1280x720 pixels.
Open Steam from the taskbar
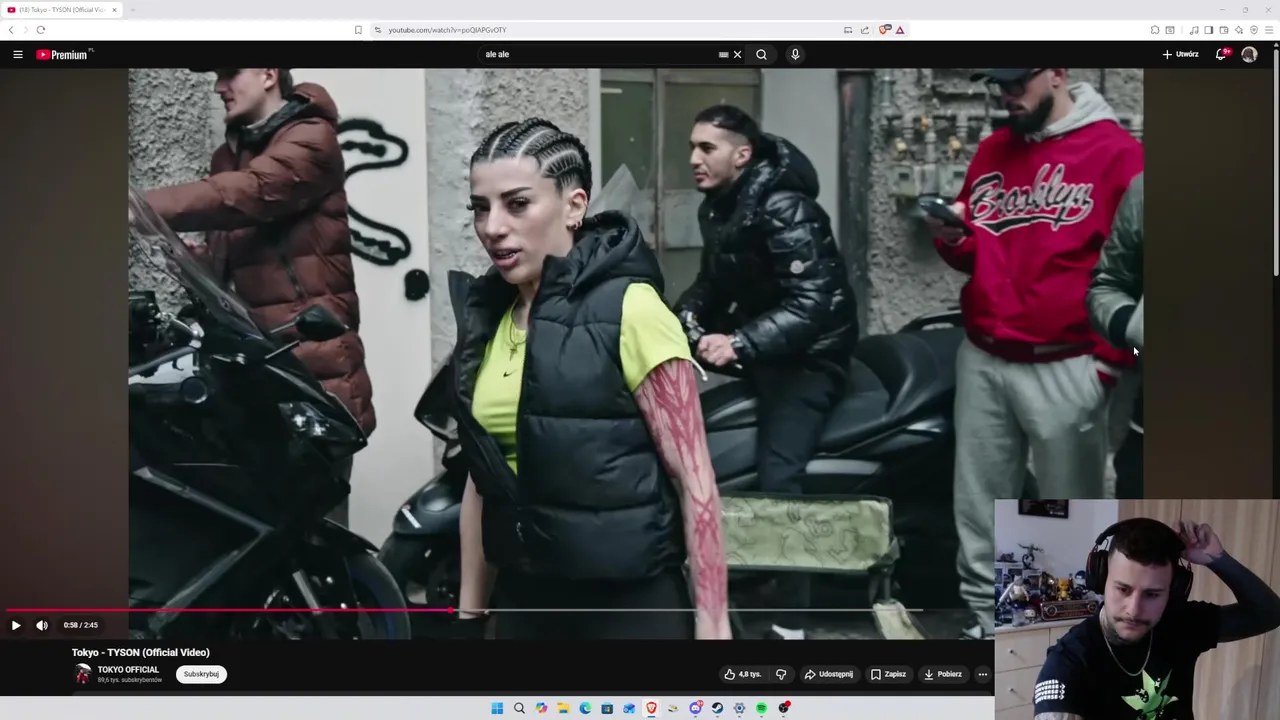coord(717,708)
